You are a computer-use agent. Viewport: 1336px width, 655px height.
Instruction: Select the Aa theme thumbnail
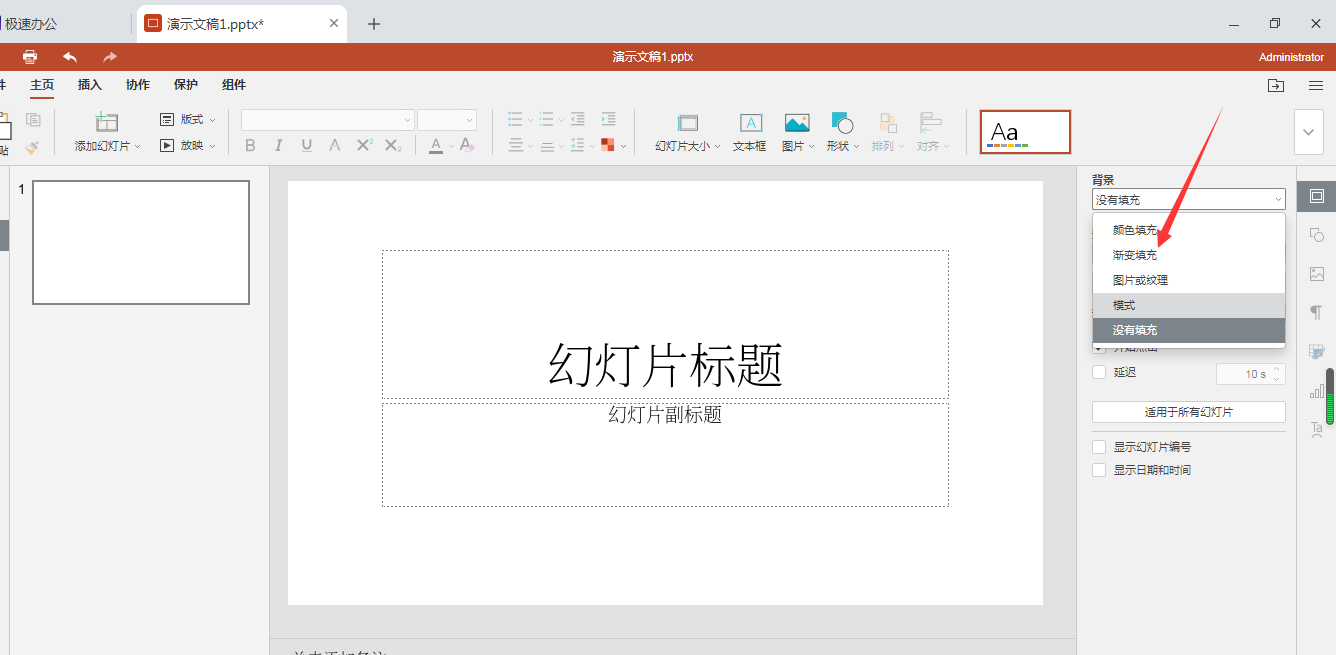pyautogui.click(x=1025, y=132)
